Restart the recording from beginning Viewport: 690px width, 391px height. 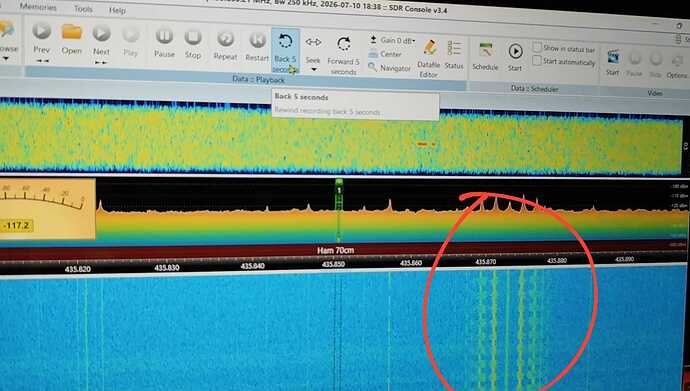click(257, 40)
